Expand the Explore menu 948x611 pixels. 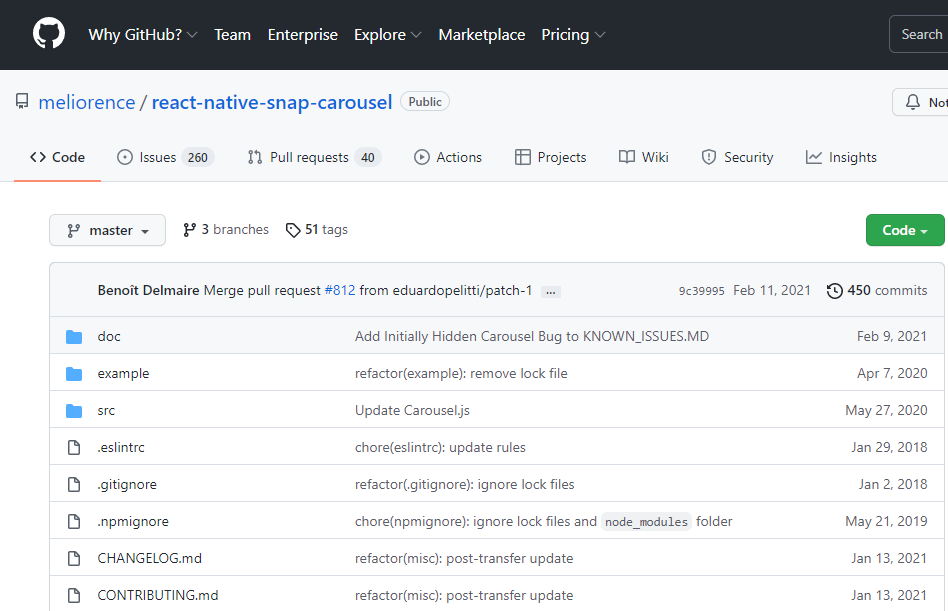tap(388, 34)
